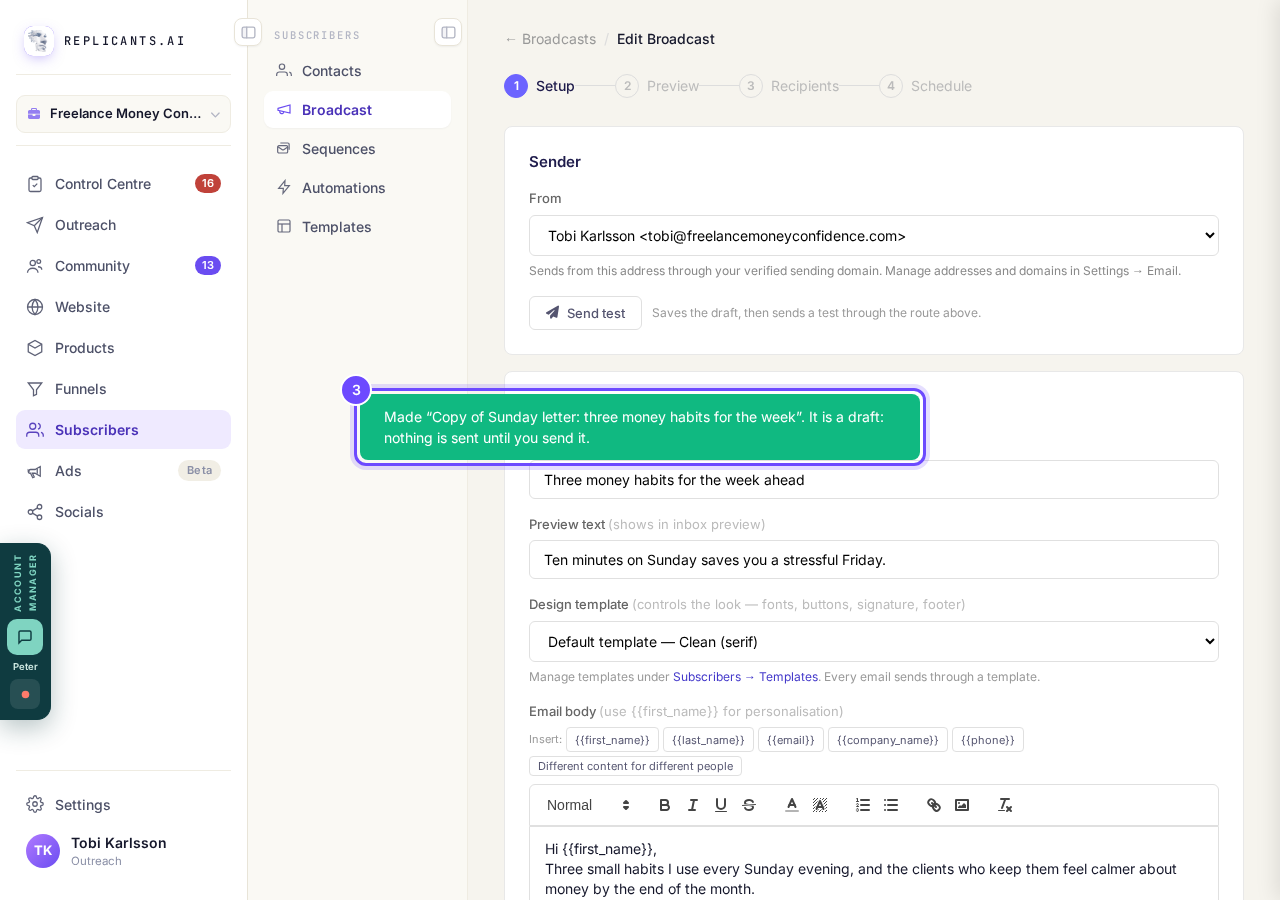The height and width of the screenshot is (900, 1280).
Task: Insert a numbered list
Action: pos(863,805)
